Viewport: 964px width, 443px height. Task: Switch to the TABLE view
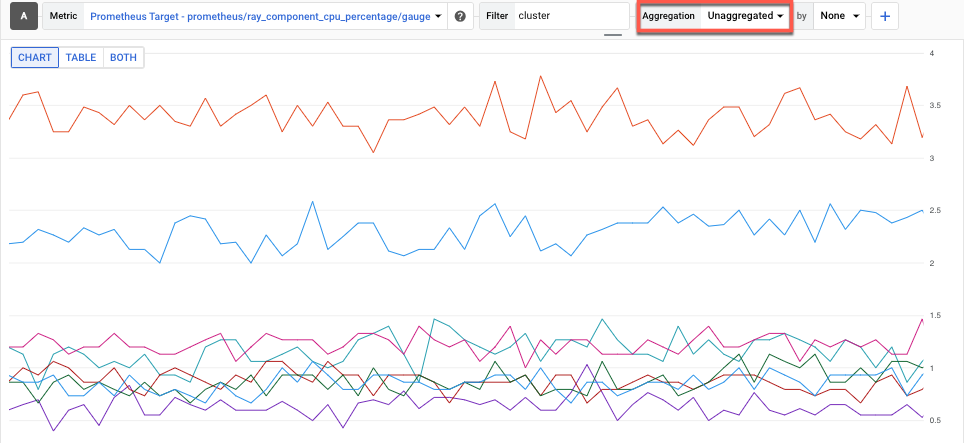click(81, 57)
